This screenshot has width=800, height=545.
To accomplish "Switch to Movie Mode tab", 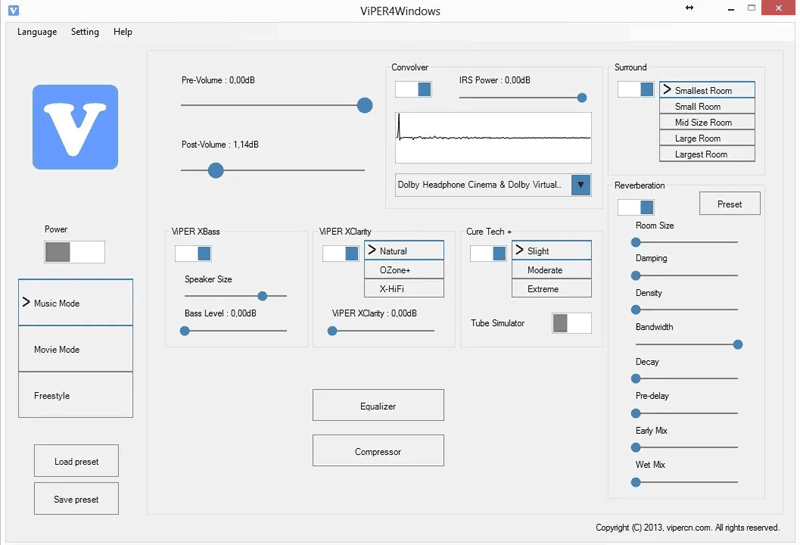I will click(x=75, y=349).
